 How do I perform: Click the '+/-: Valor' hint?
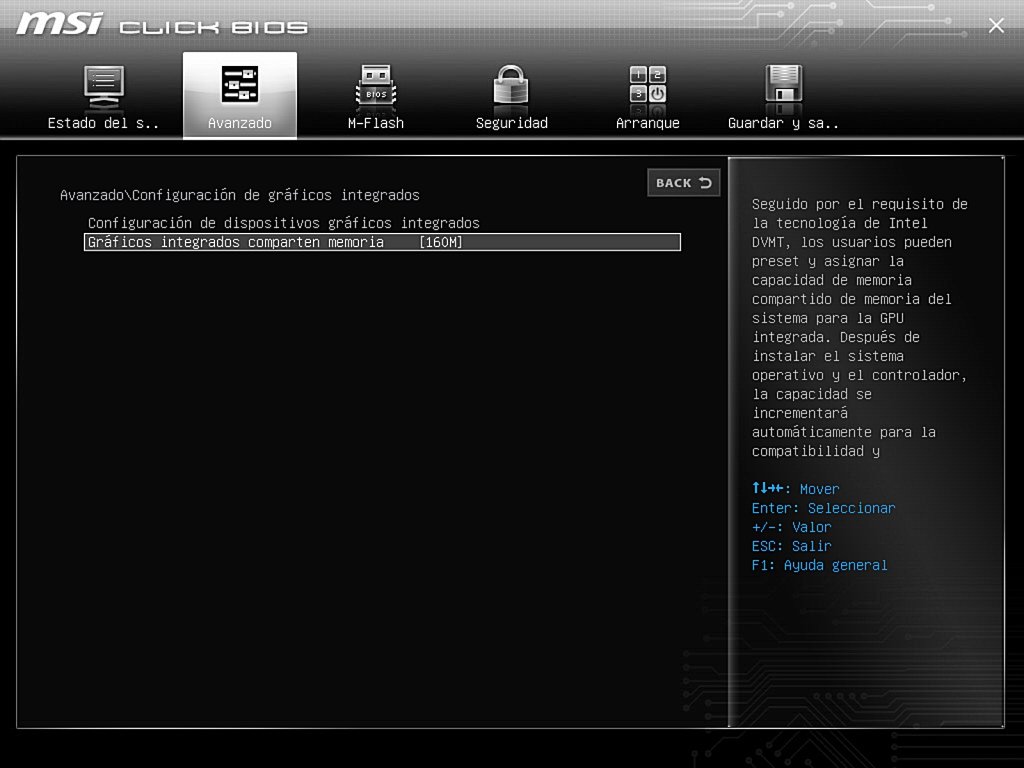792,527
